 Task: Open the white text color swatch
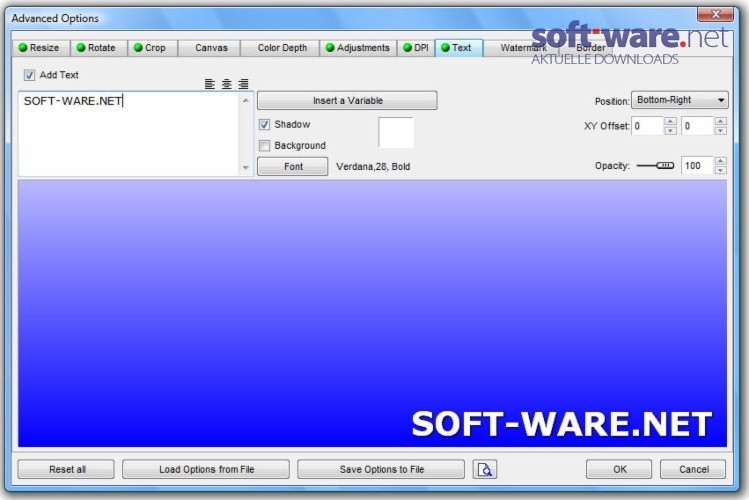coord(396,132)
